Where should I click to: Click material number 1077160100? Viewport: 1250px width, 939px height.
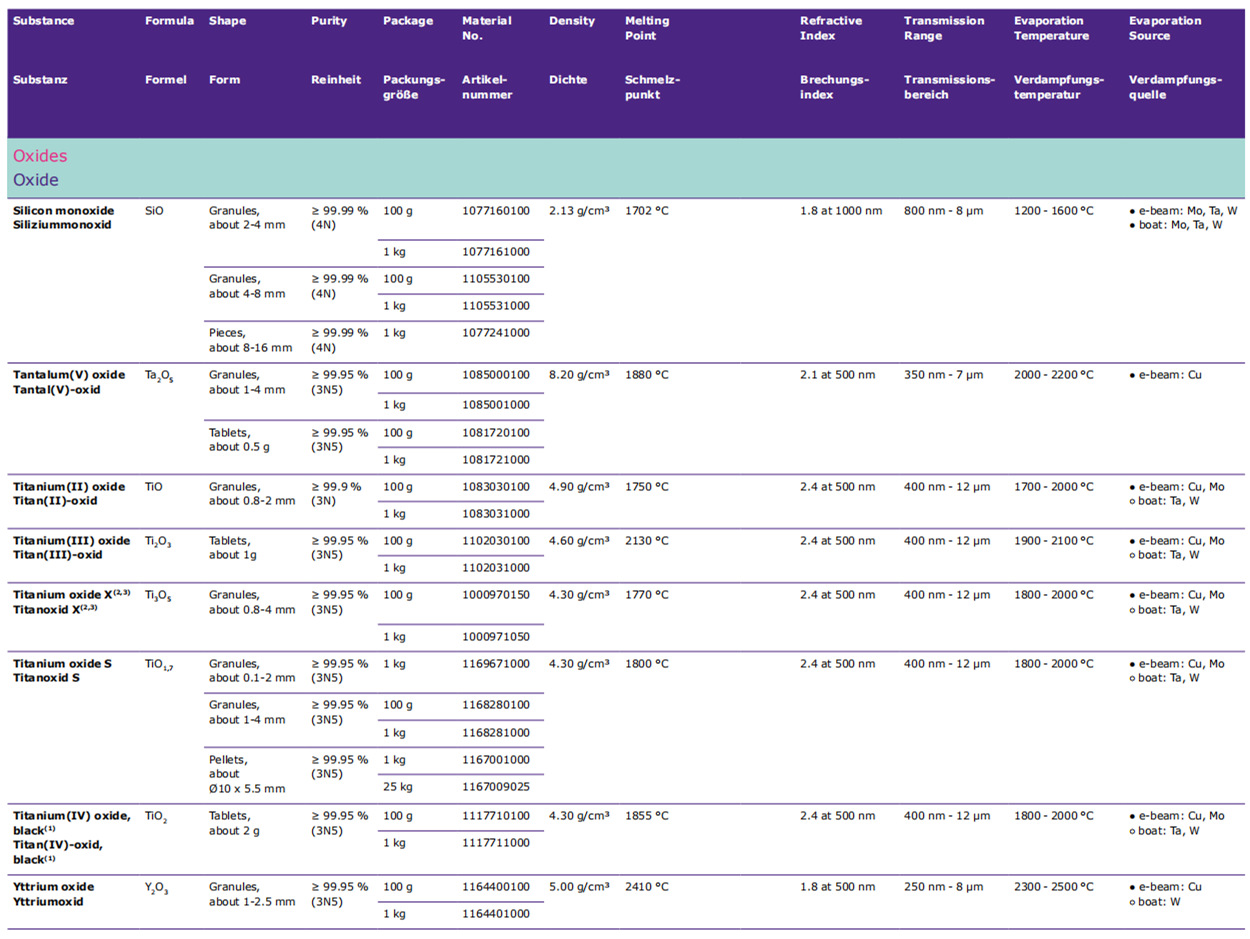point(496,211)
